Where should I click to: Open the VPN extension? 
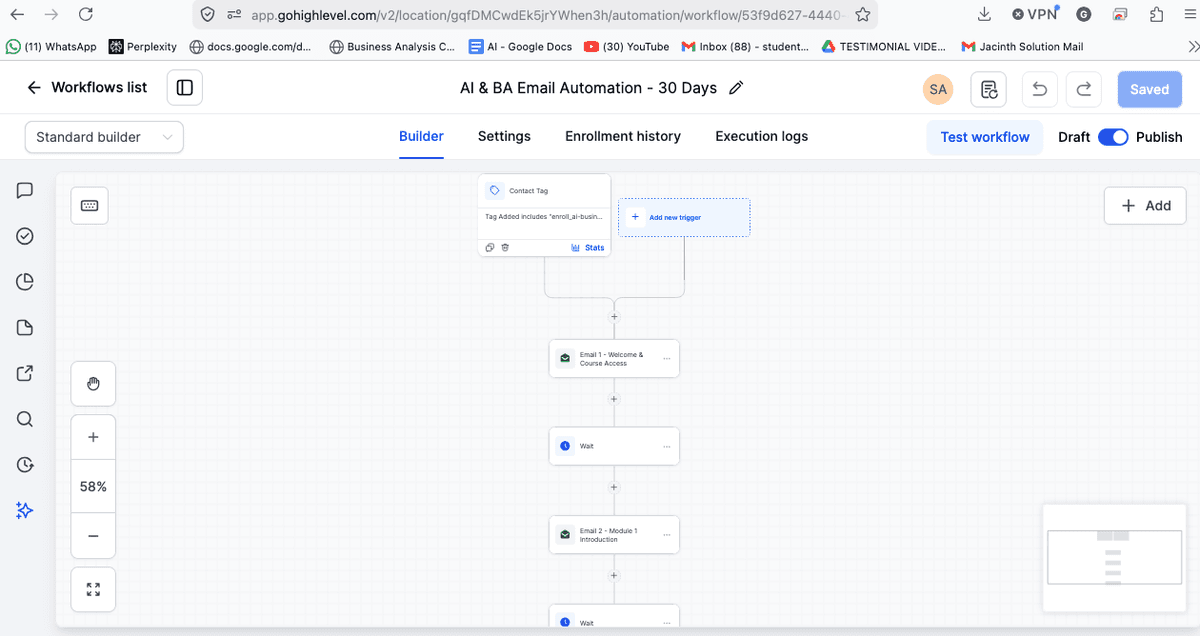[1034, 14]
